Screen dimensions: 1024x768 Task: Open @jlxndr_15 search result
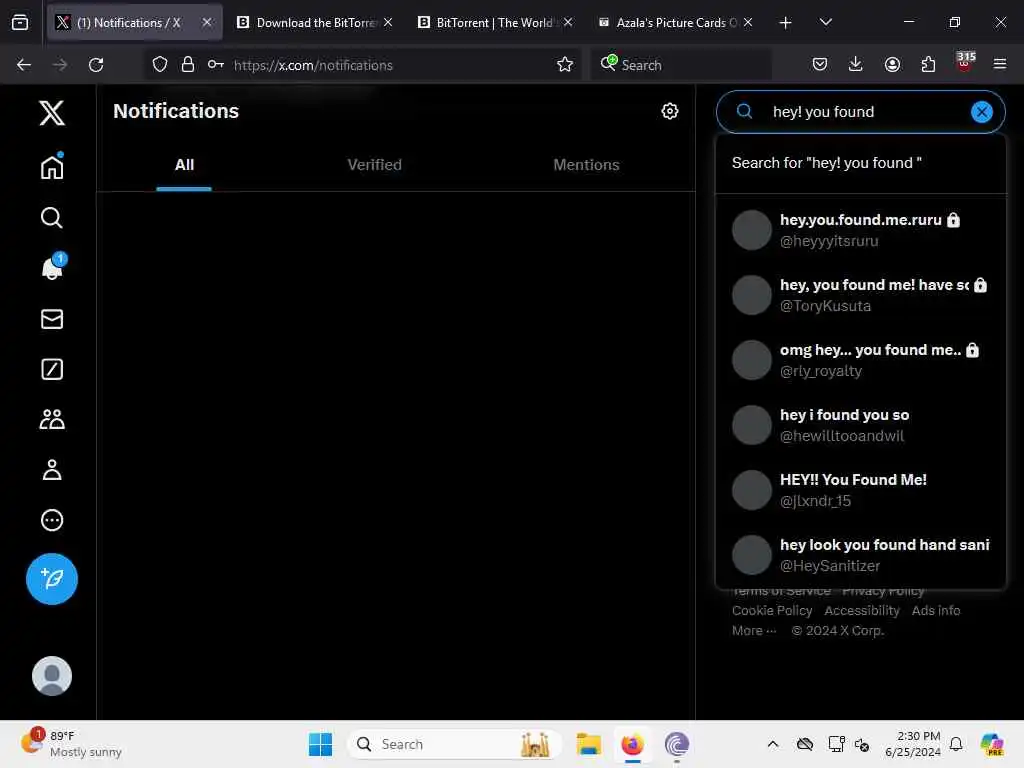pos(860,490)
